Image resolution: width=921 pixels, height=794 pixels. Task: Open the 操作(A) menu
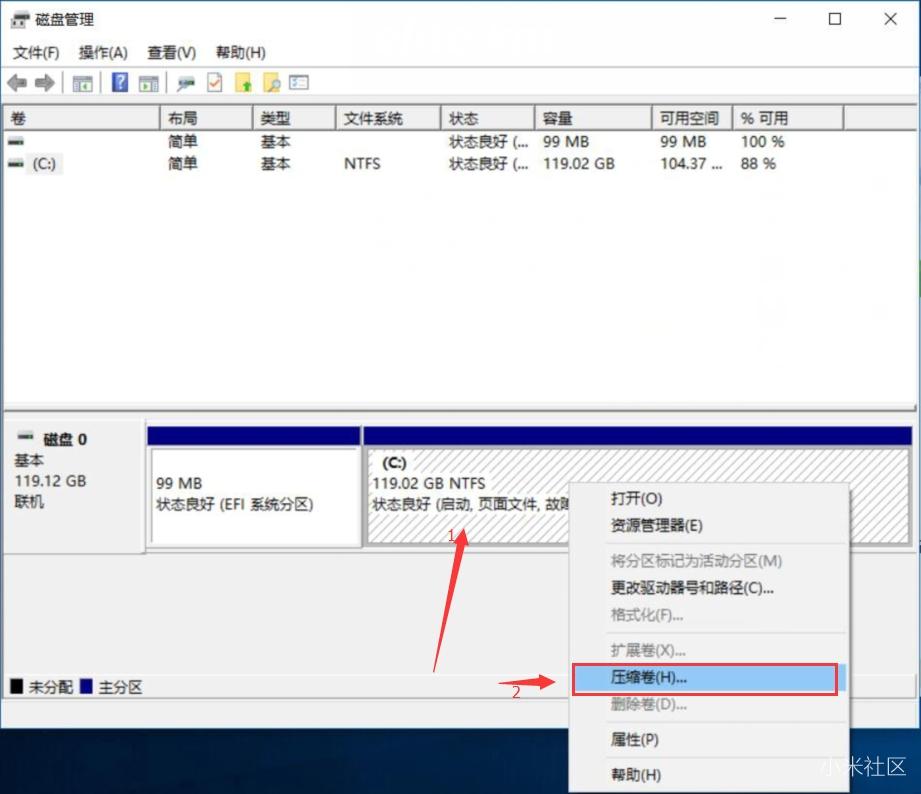coord(103,52)
